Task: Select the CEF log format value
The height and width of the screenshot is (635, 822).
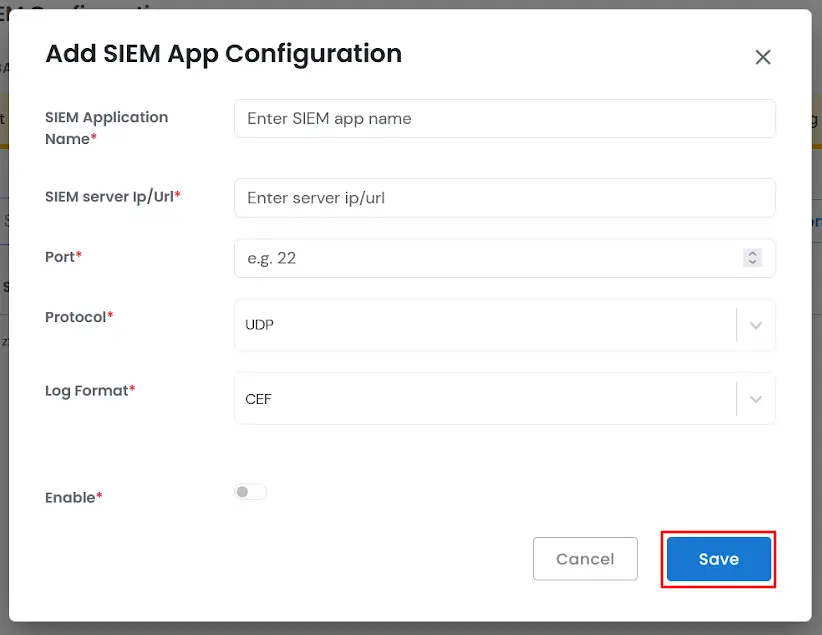Action: [x=257, y=398]
